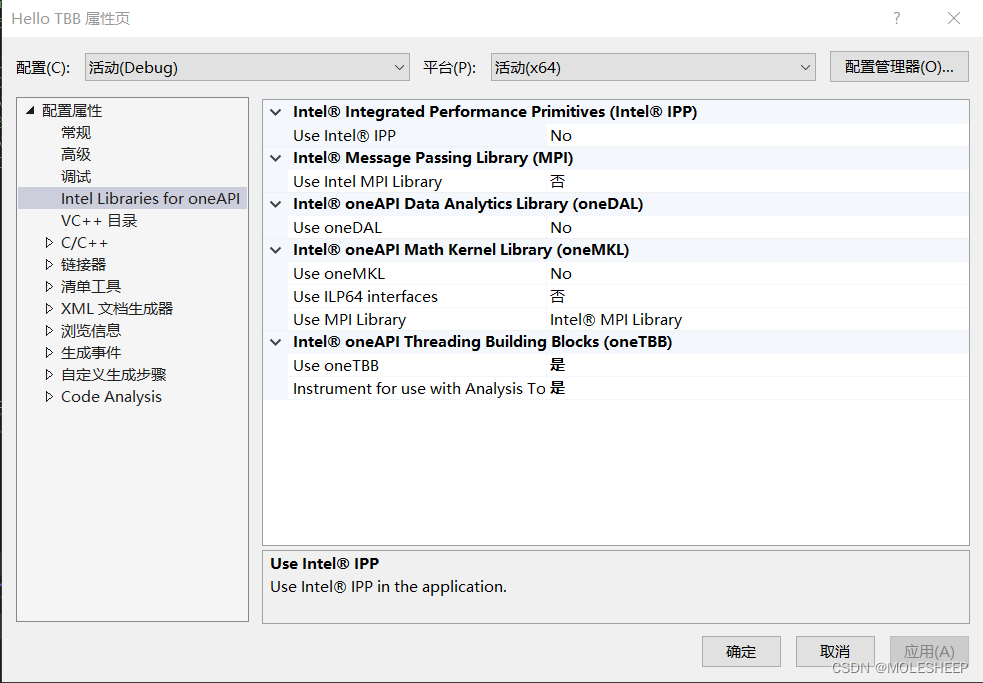Expand the 链接器 tree node
Viewport: 983px width, 683px height.
47,264
